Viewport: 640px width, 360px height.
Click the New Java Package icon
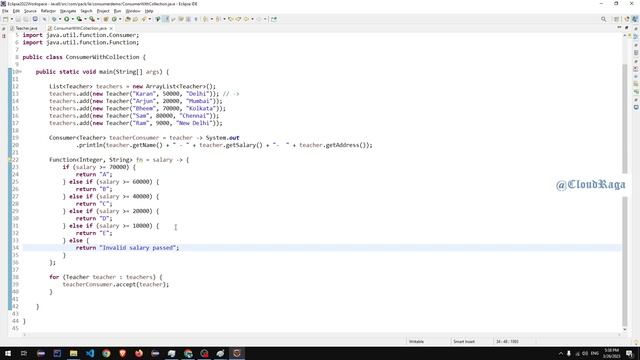105,19
